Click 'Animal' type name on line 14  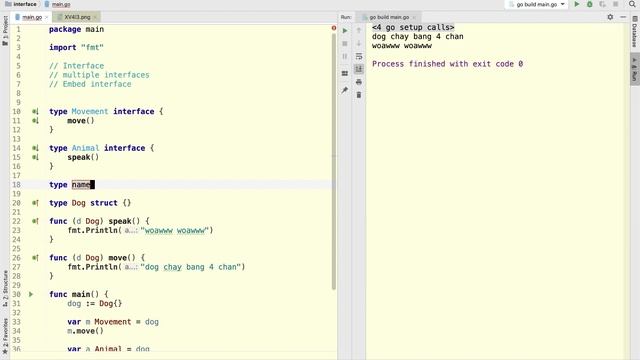(x=85, y=148)
